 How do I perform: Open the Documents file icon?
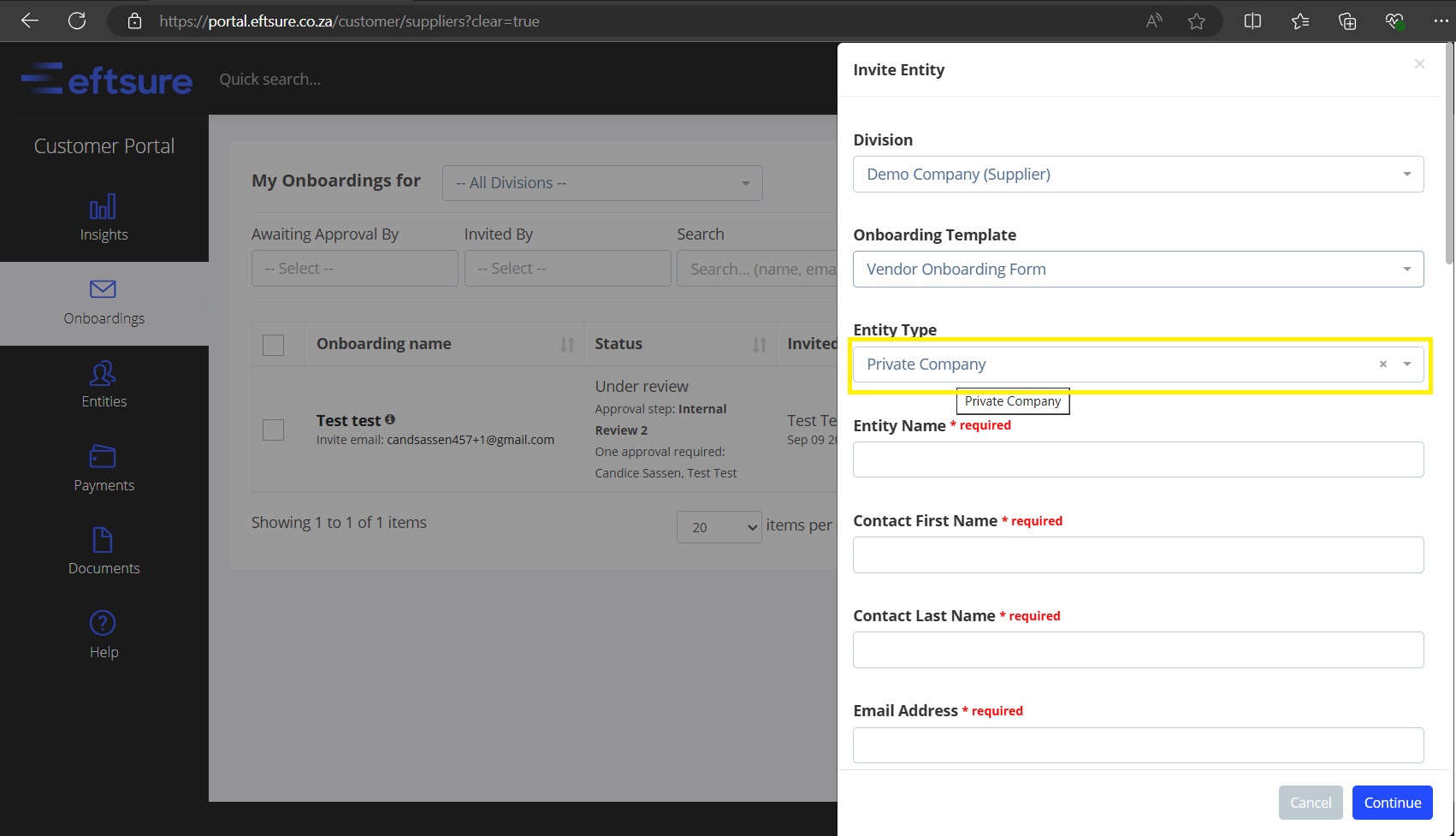click(103, 540)
